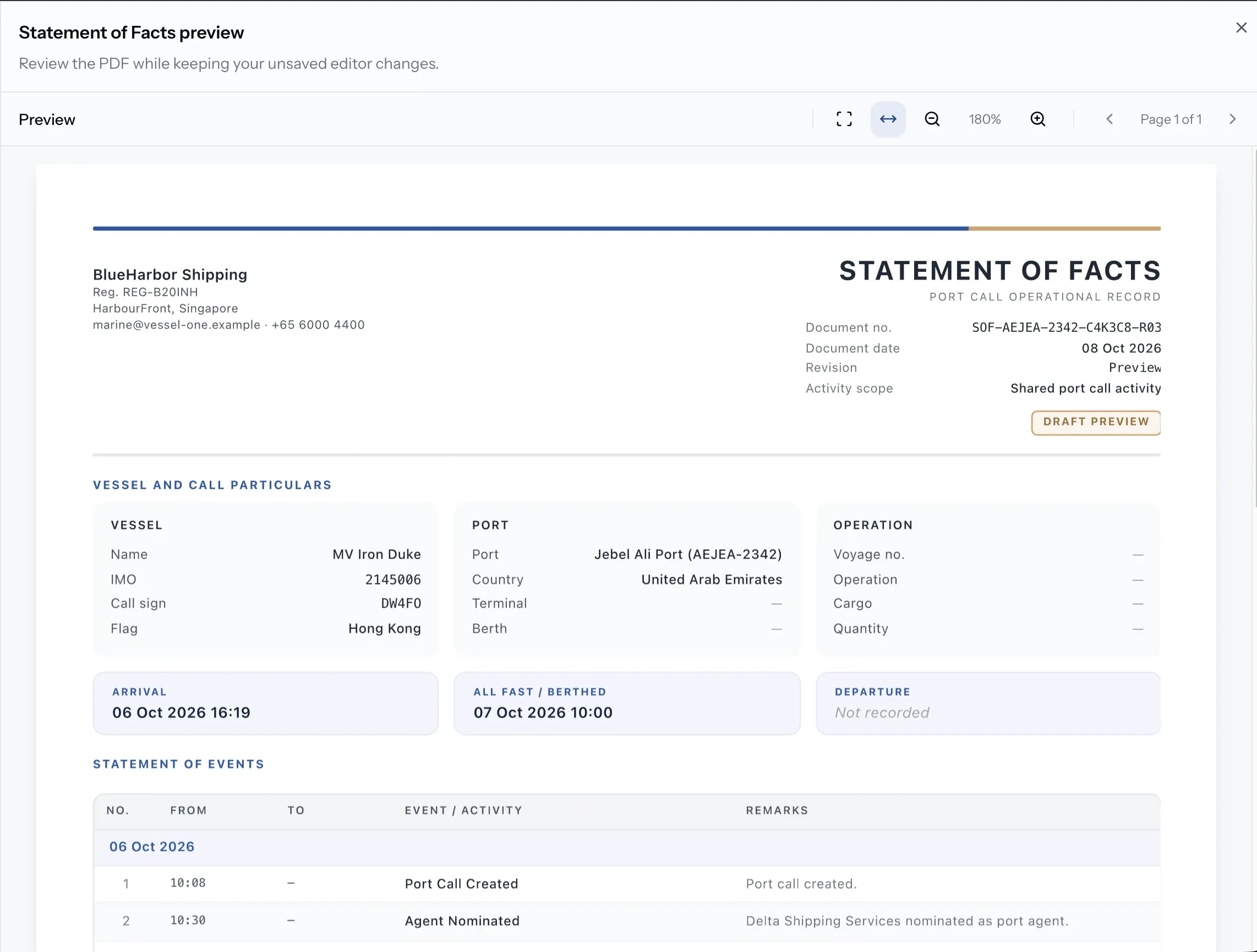Click All Fast / Berthed 07 Oct 2026 10:00
Screen dimensions: 1257x952
pos(543,713)
